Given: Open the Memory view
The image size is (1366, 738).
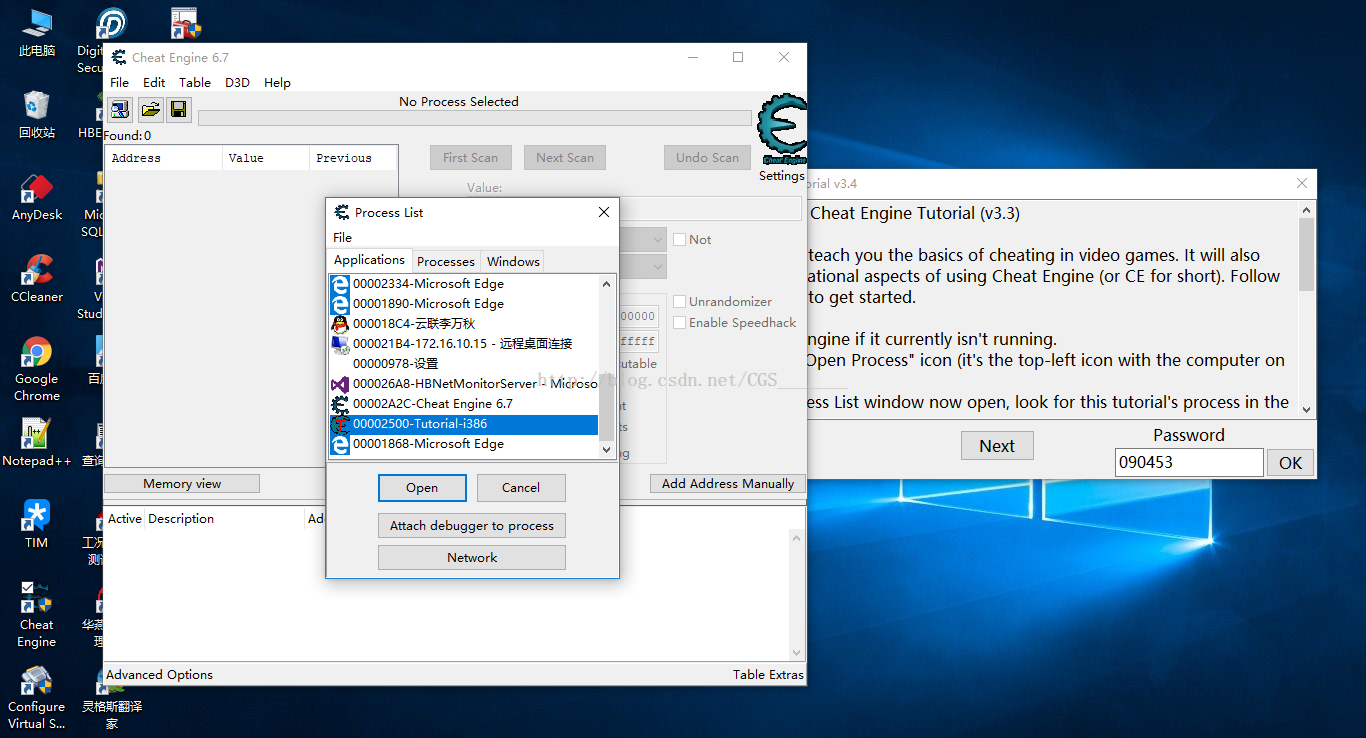Looking at the screenshot, I should coord(182,484).
